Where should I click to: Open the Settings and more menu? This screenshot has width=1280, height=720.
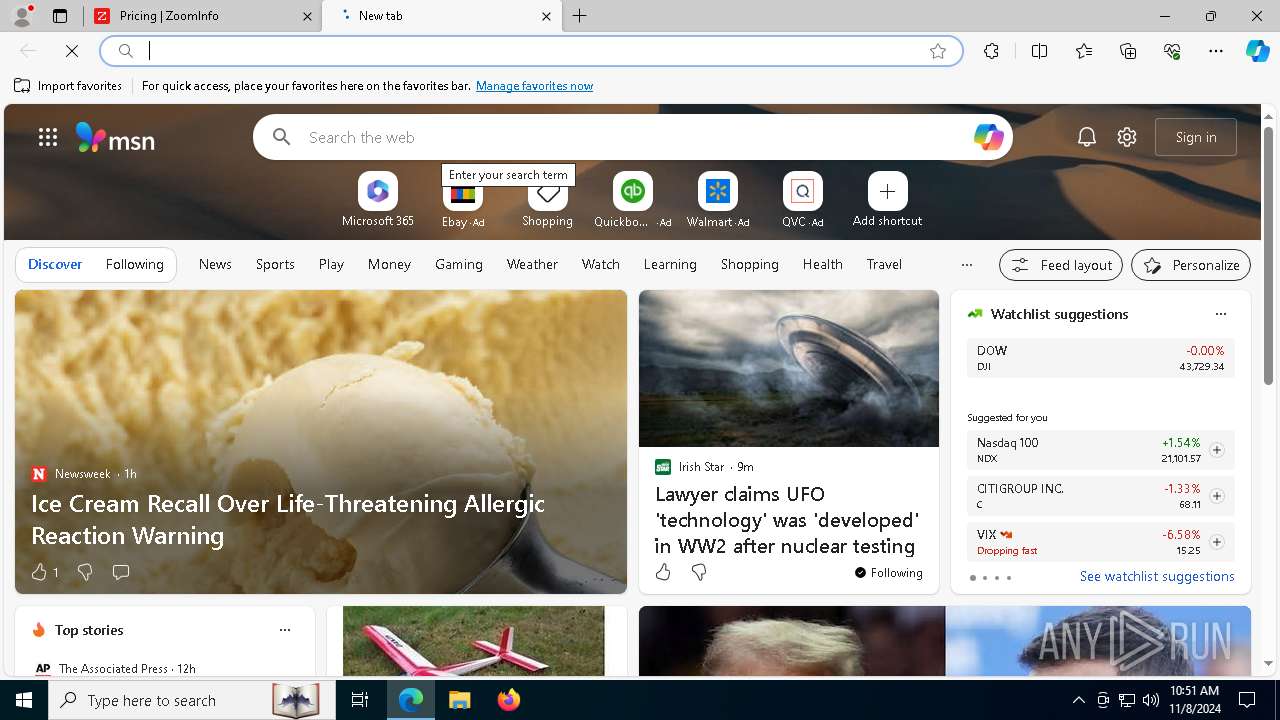[x=1216, y=51]
